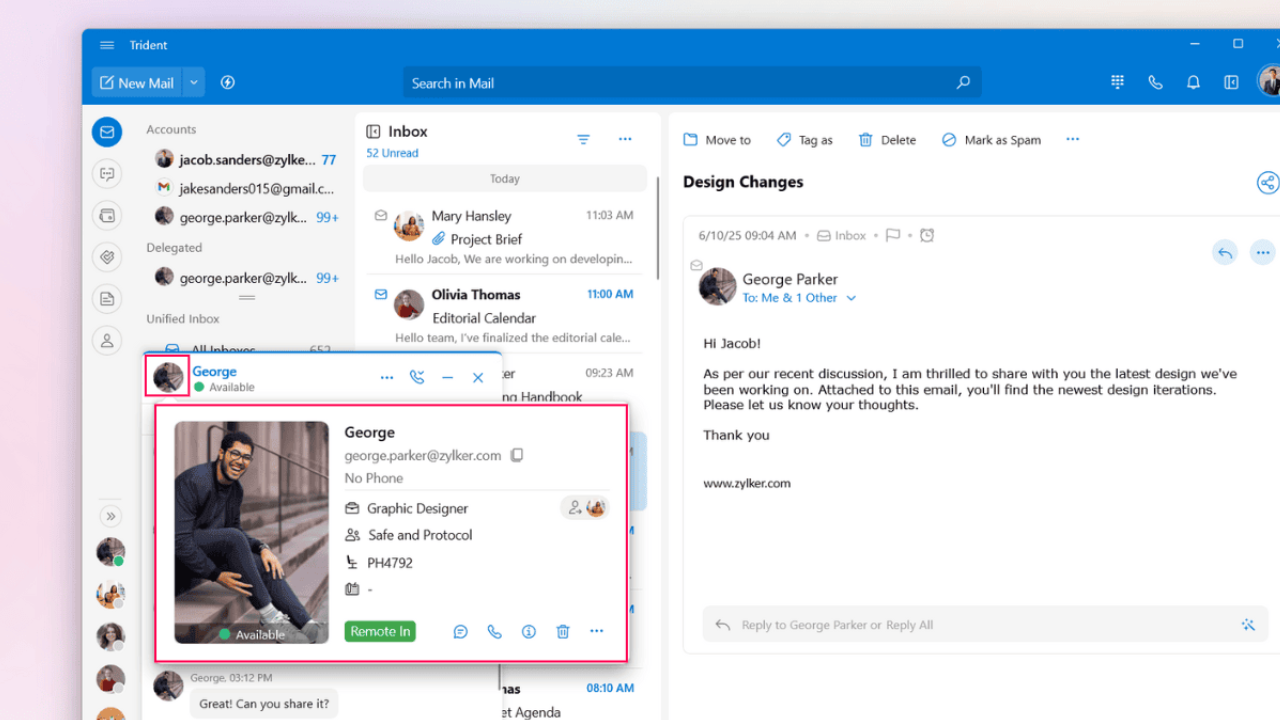
Task: Close the George chat popup
Action: tap(478, 378)
